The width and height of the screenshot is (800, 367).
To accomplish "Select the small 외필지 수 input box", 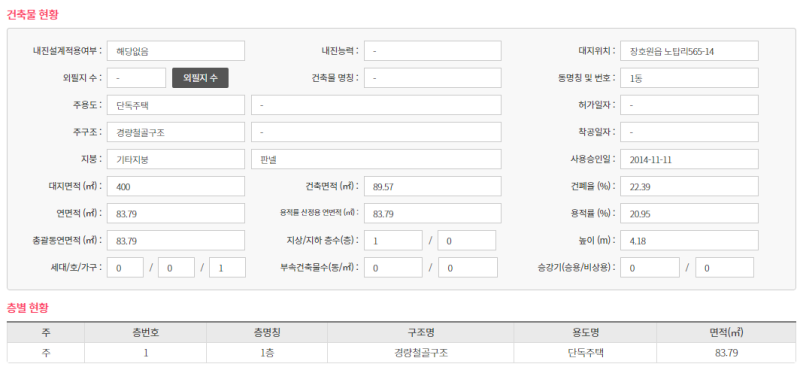I will (x=136, y=78).
